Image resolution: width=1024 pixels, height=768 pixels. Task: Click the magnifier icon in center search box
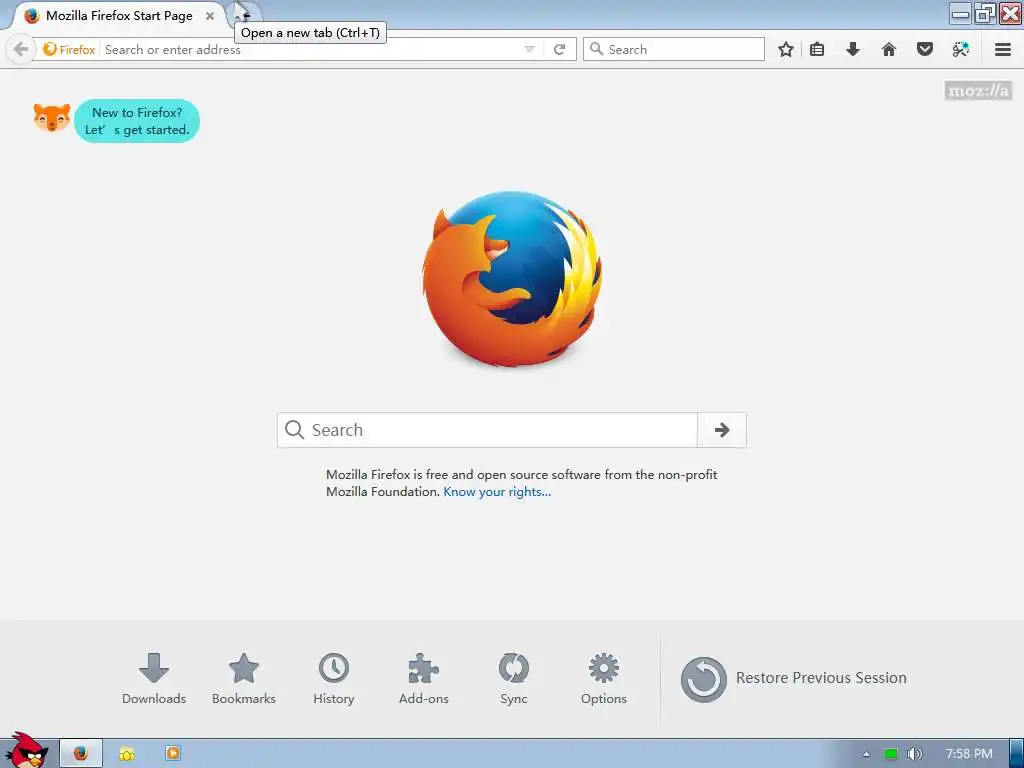(295, 430)
